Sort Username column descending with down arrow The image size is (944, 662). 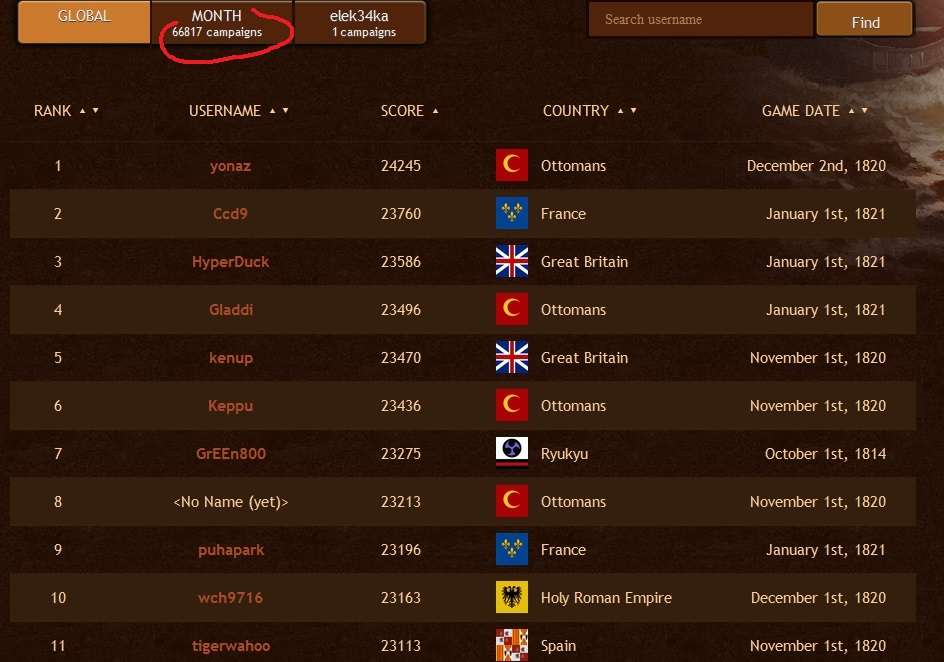click(x=285, y=111)
